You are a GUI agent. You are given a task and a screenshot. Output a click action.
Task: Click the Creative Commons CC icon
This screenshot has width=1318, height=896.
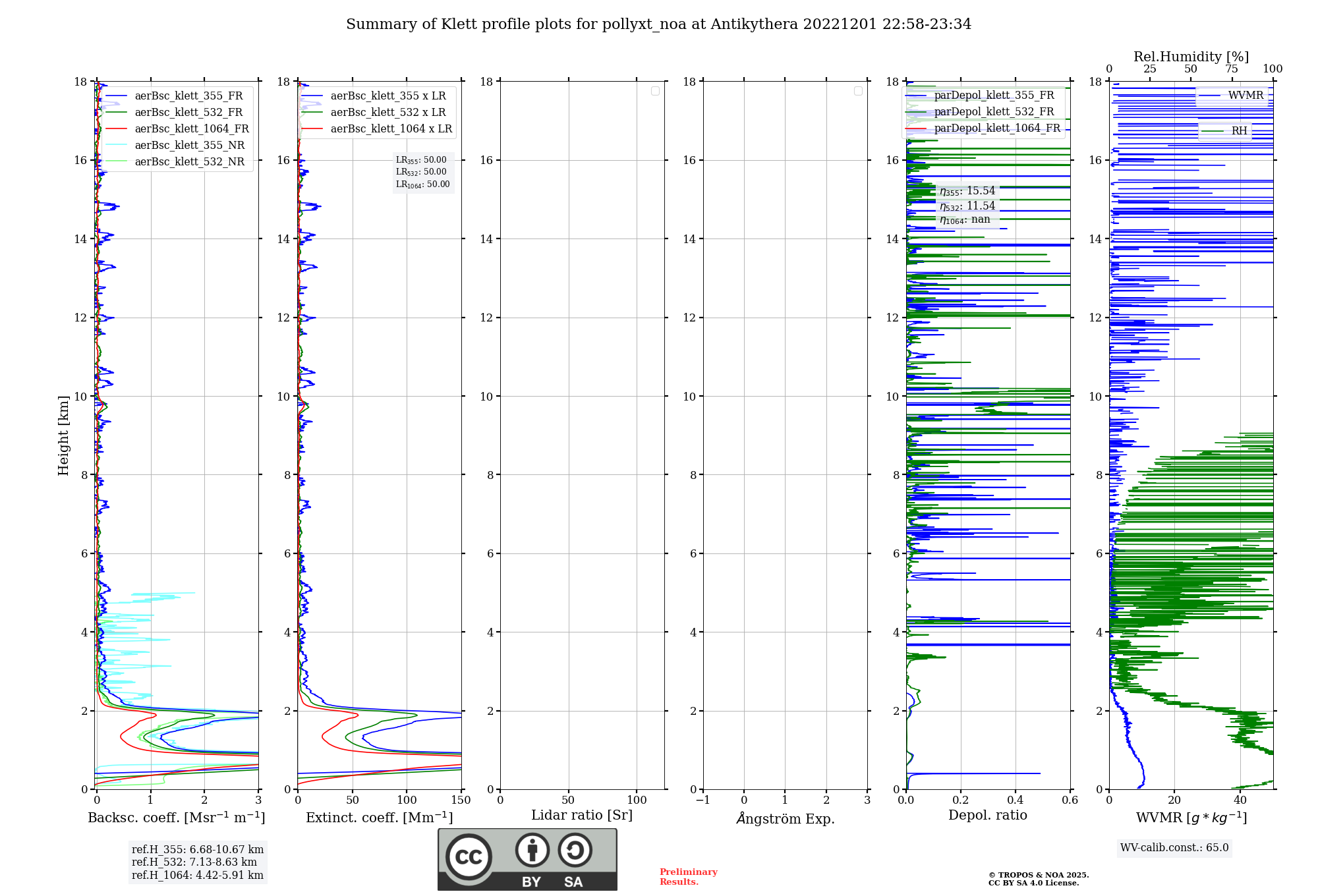pos(469,857)
